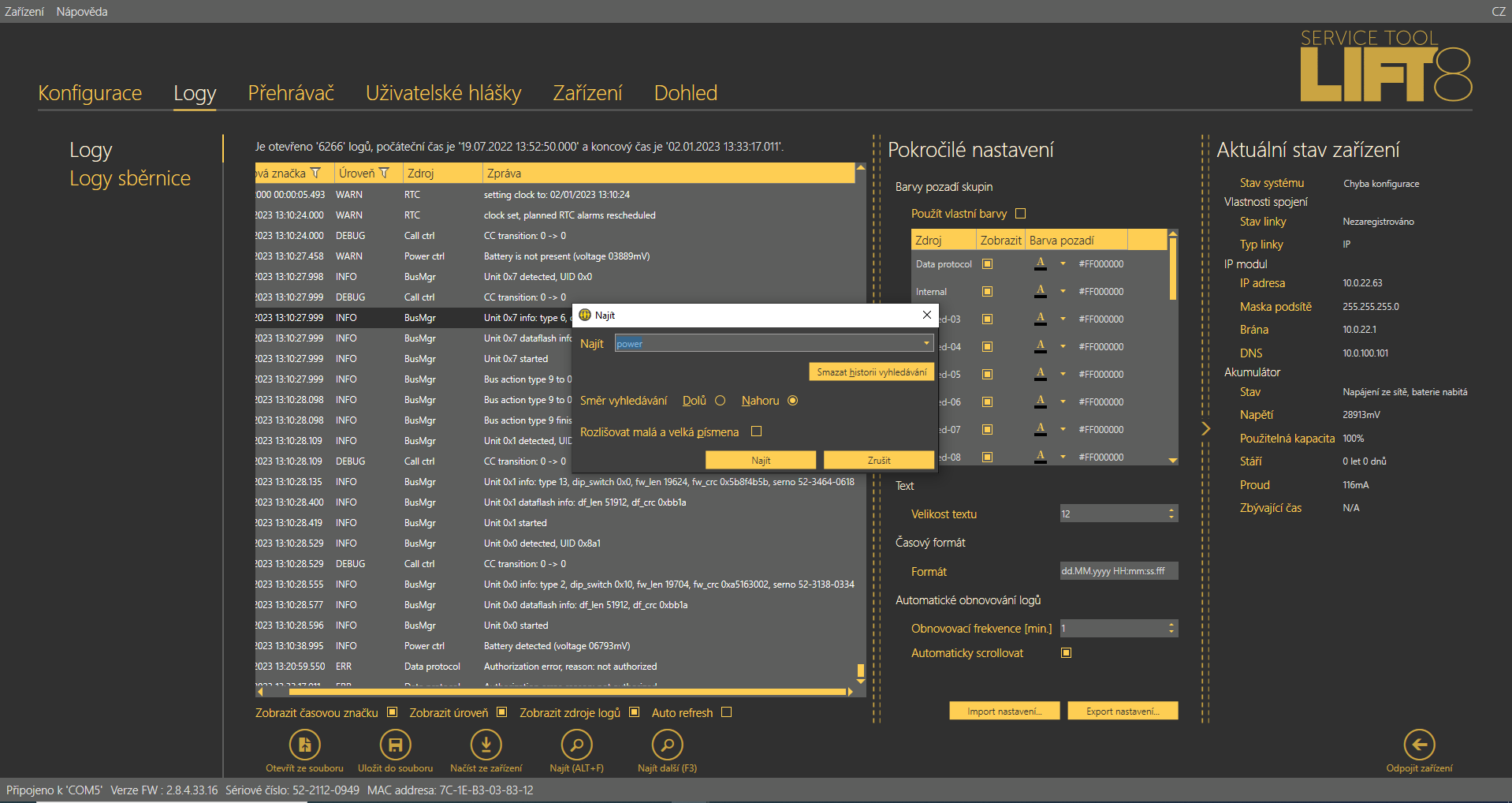Toggle the Auto refresh checkbox
This screenshot has height=803, width=1512.
click(727, 712)
